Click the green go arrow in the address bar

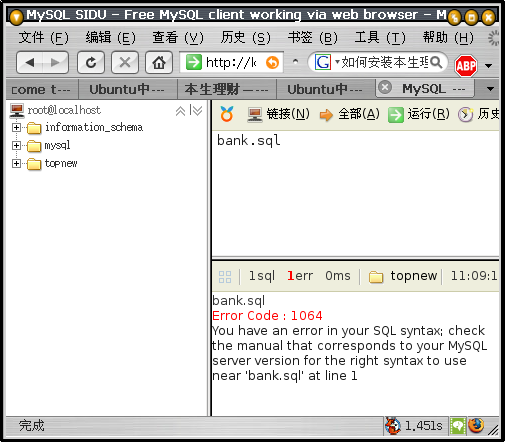pos(194,62)
